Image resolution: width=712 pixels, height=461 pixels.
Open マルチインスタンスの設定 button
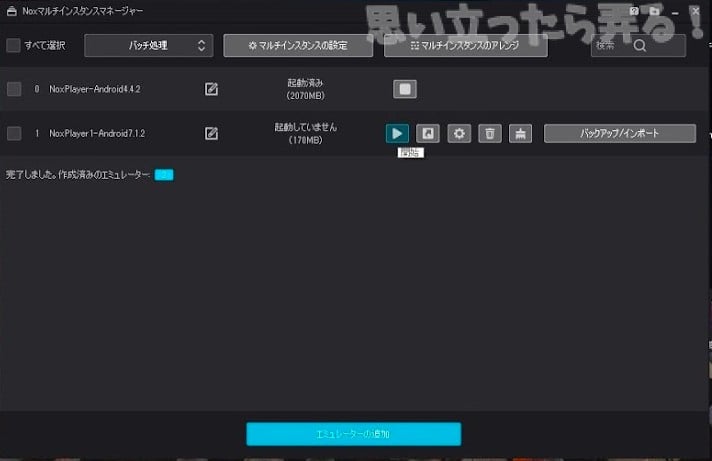[x=298, y=45]
